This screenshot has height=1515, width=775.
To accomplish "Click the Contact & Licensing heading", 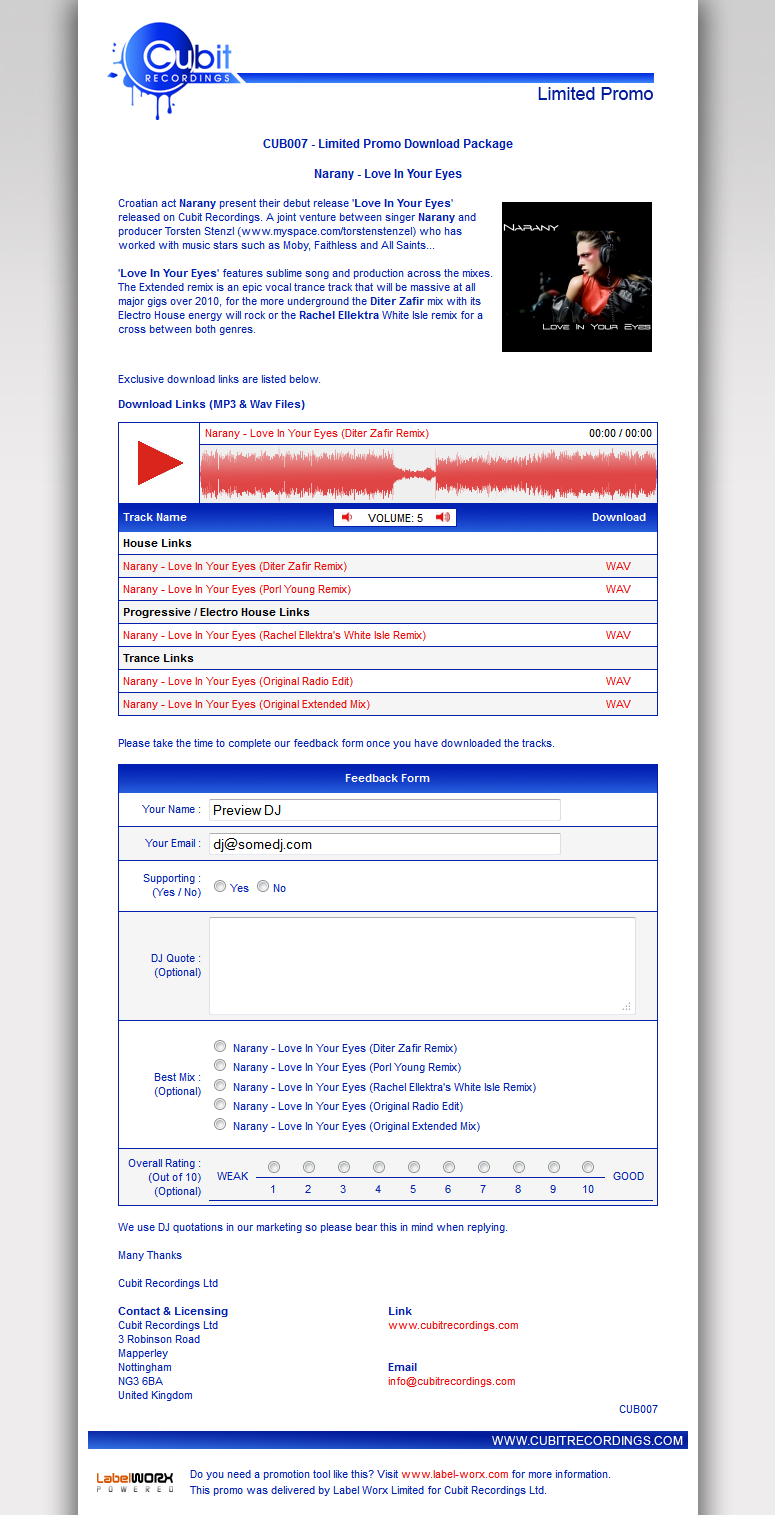I will (x=173, y=1311).
